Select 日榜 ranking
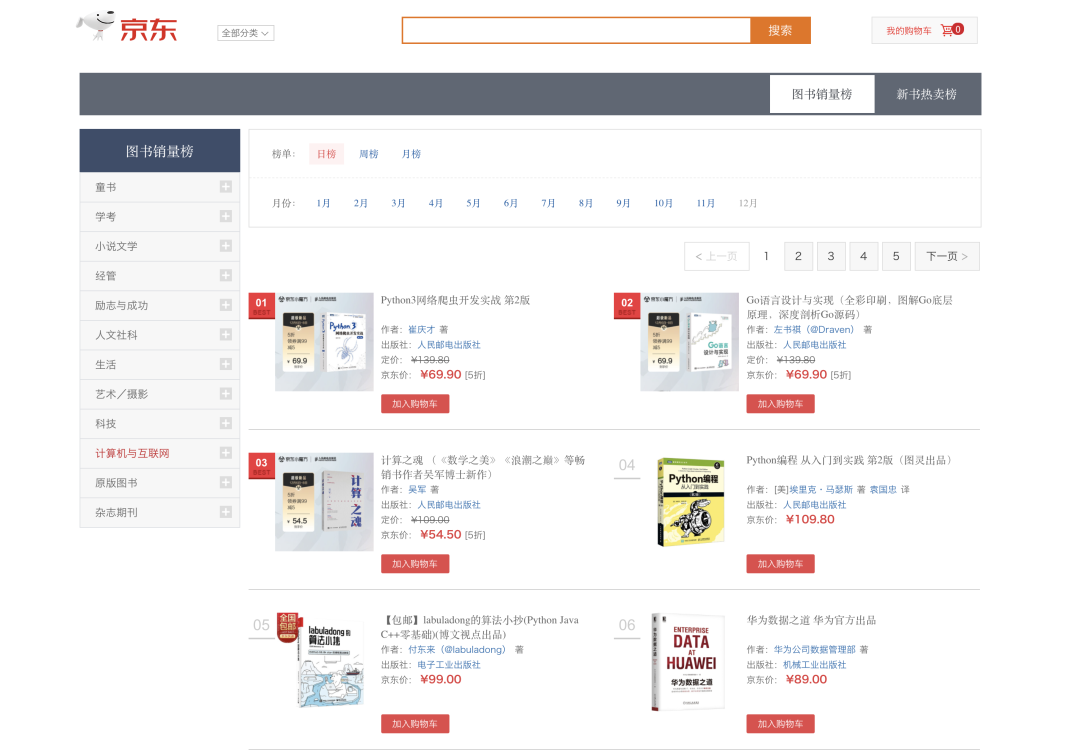The height and width of the screenshot is (753, 1080). click(x=326, y=154)
